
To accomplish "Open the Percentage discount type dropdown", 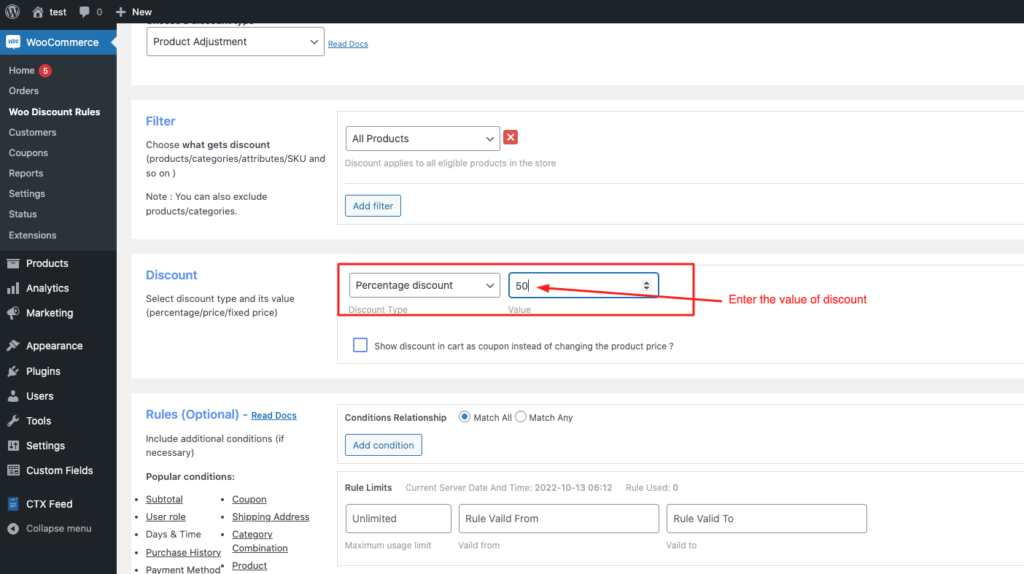I will point(424,285).
